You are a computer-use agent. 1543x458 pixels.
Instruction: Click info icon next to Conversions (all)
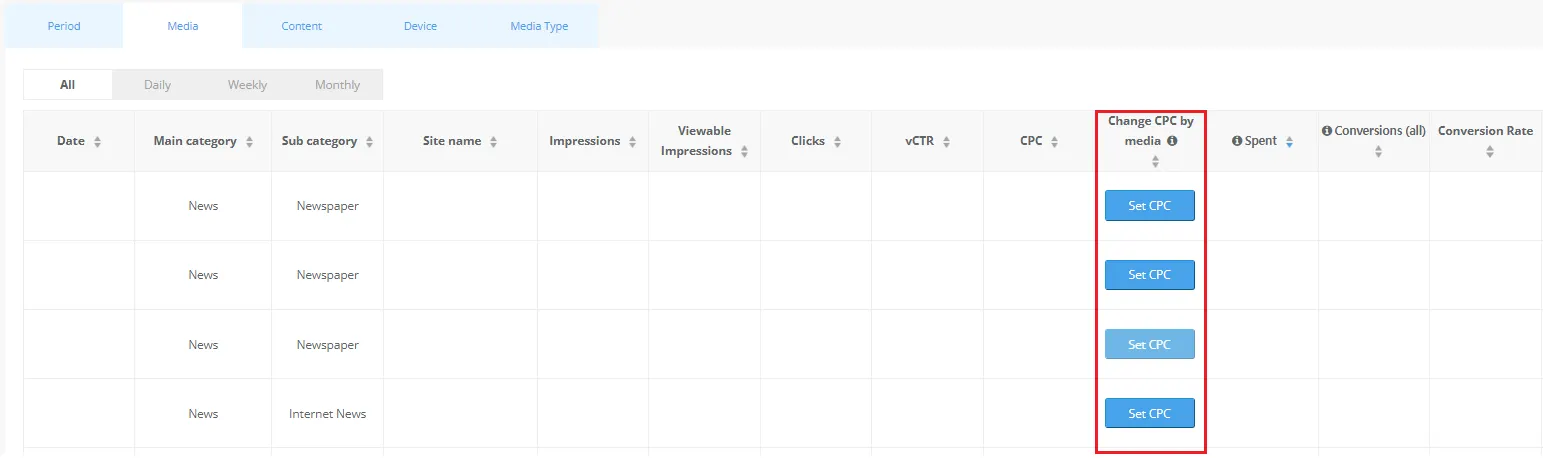point(1327,131)
